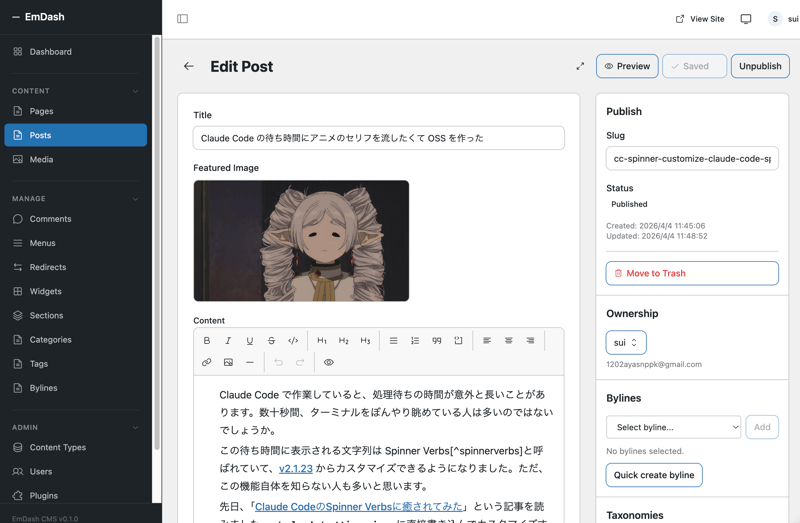Open View Site link
The height and width of the screenshot is (523, 800).
click(x=700, y=19)
